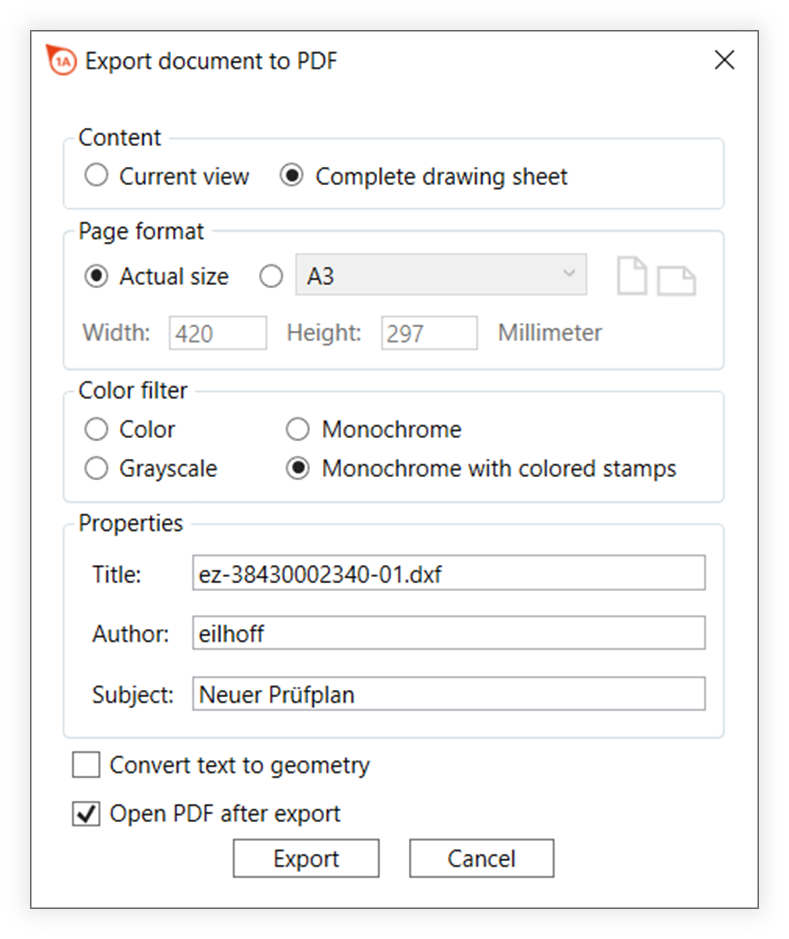Screen dimensions: 789x939
Task: Select Complete drawing sheet option
Action: pos(292,177)
